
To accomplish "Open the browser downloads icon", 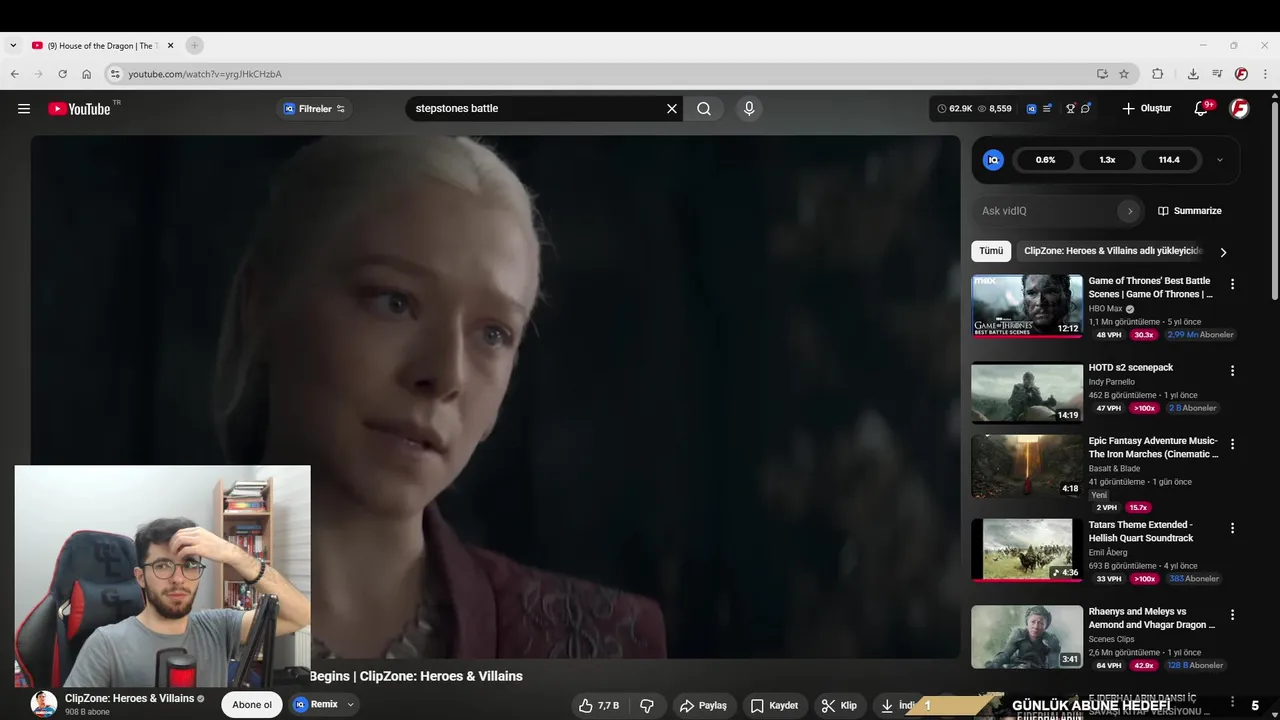I will coord(1193,74).
